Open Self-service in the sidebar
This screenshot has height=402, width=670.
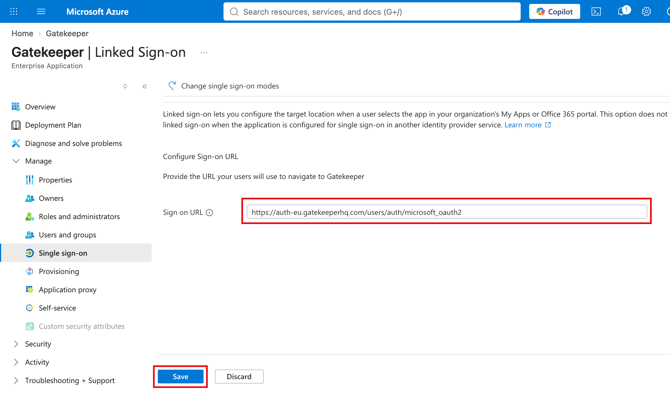[57, 308]
